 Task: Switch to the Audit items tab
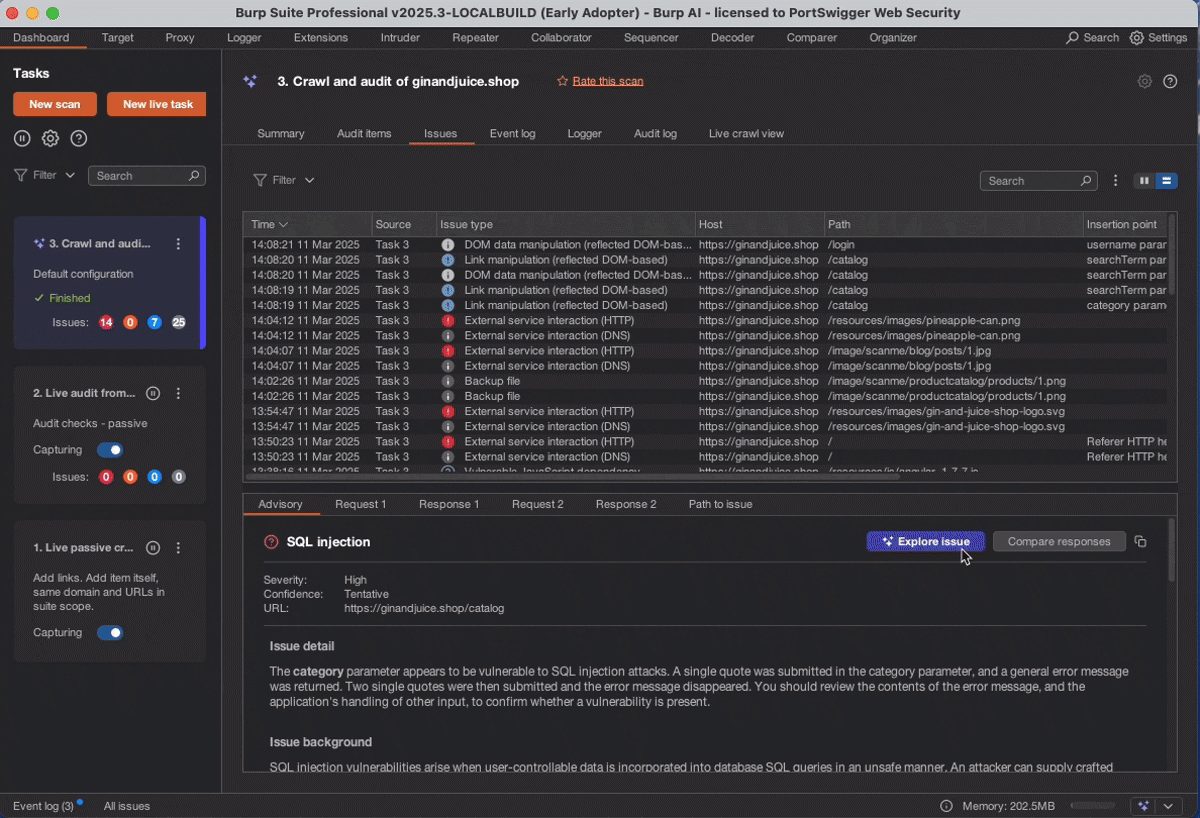[x=364, y=133]
